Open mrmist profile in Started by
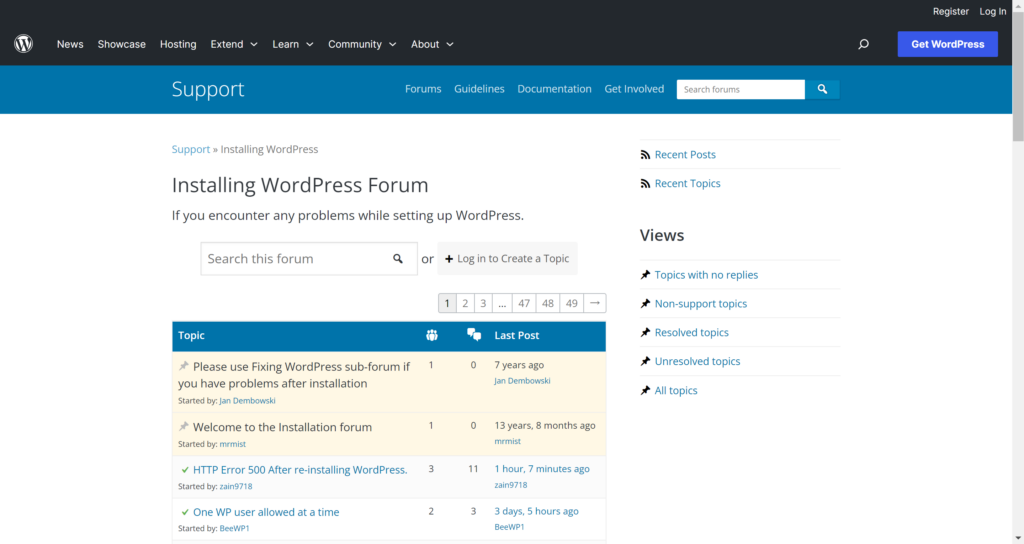This screenshot has width=1024, height=544. click(x=232, y=444)
